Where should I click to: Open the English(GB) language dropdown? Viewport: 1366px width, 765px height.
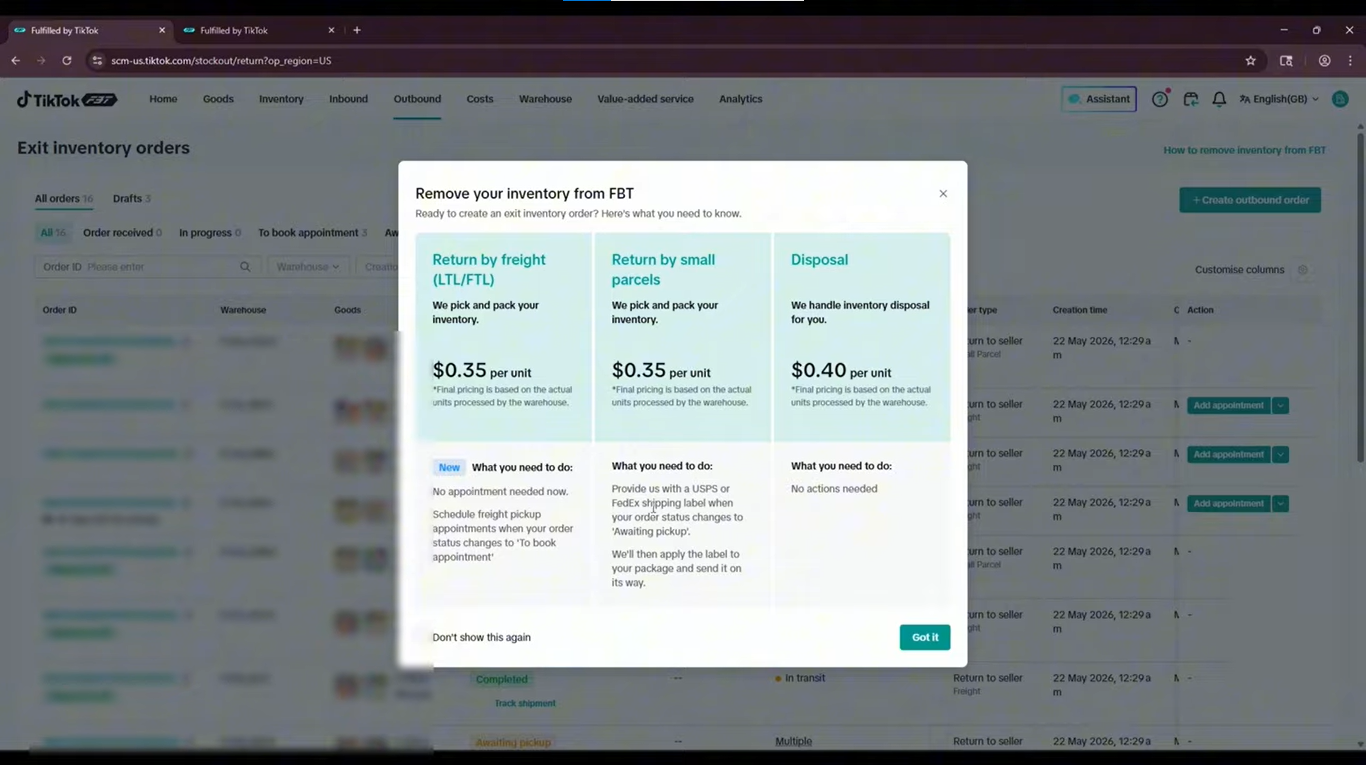click(x=1279, y=99)
